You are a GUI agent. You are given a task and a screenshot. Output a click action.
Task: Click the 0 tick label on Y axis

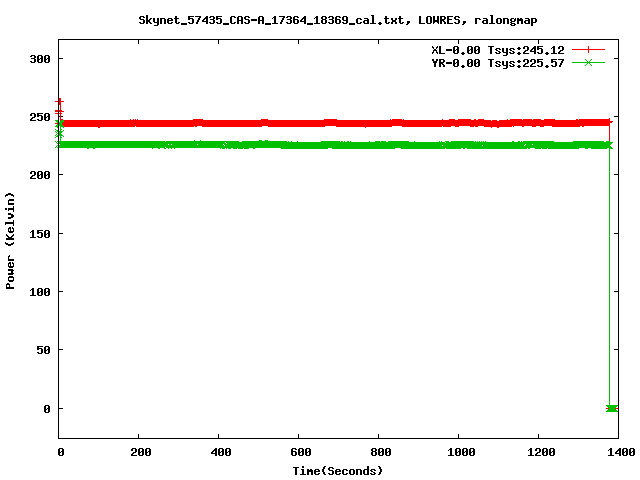(x=47, y=409)
